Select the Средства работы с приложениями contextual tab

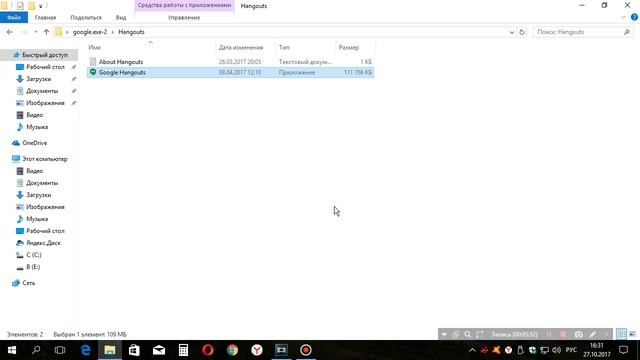[x=184, y=5]
